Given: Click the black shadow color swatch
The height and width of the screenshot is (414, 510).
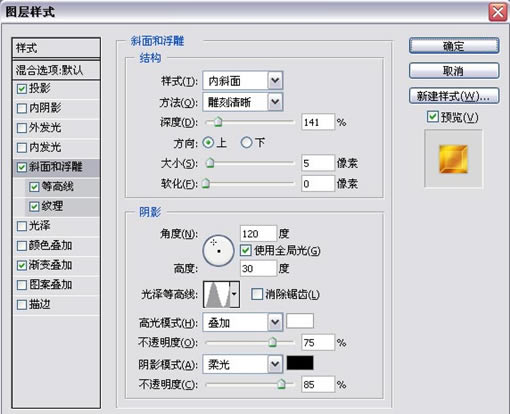Looking at the screenshot, I should click(300, 363).
